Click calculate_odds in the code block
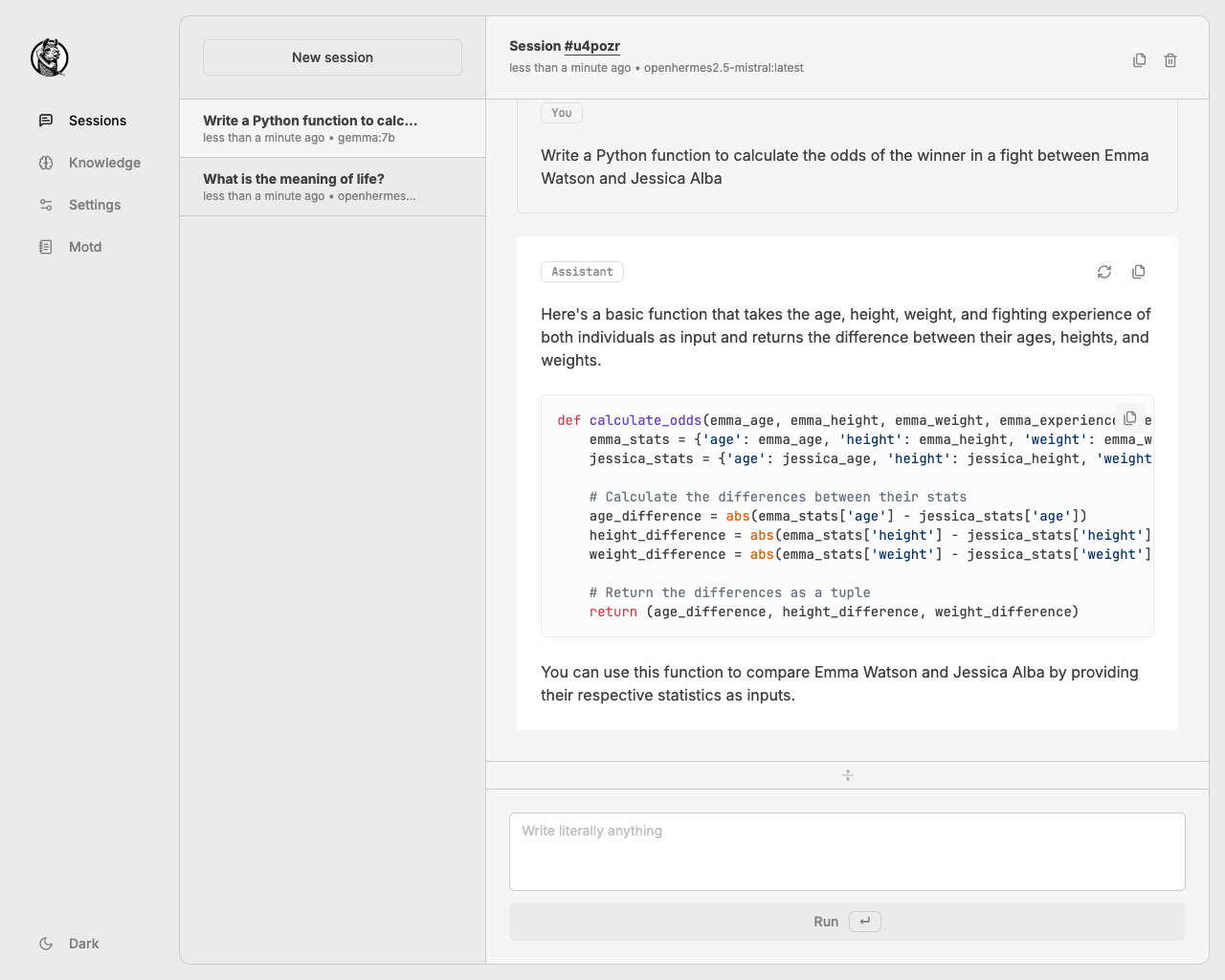Viewport: 1225px width, 980px height. pos(645,420)
